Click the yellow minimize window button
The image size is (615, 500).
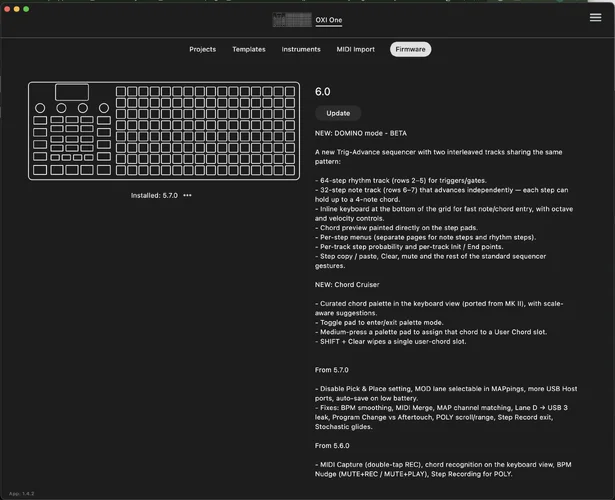[16, 9]
